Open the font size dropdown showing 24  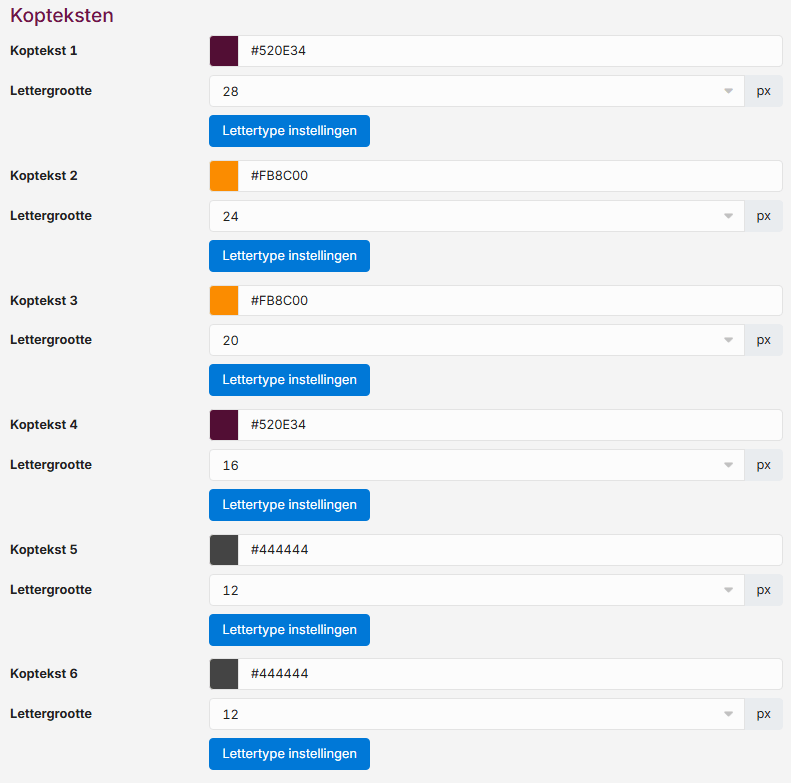pyautogui.click(x=476, y=216)
